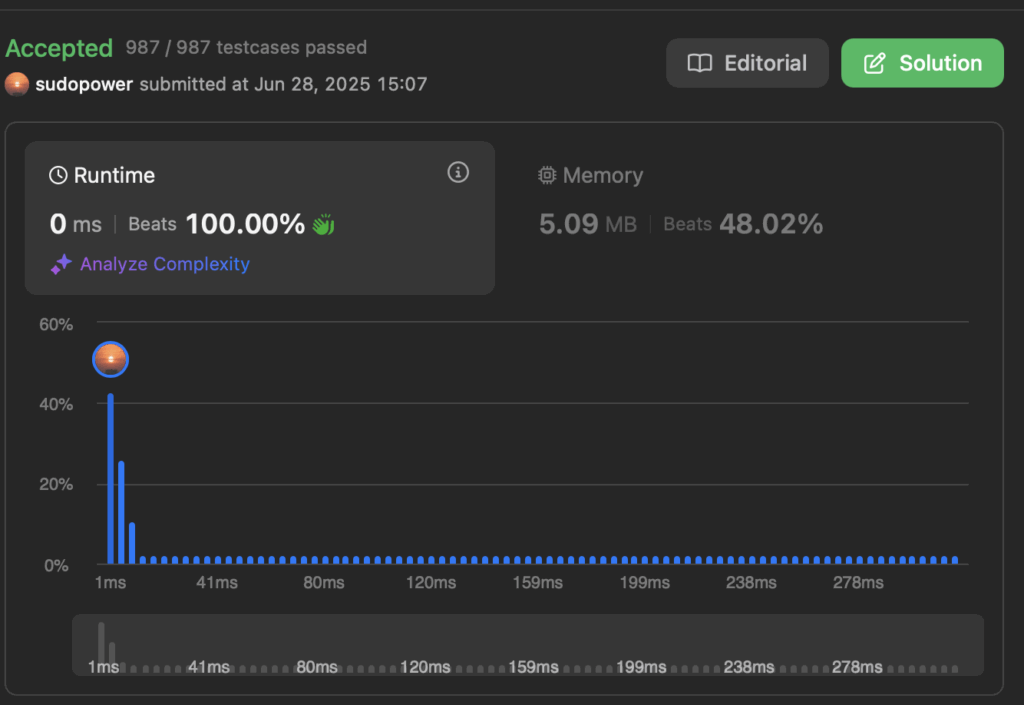Click the 987 / 987 testcases passed text
Screen dimensions: 1024x705
tap(246, 48)
